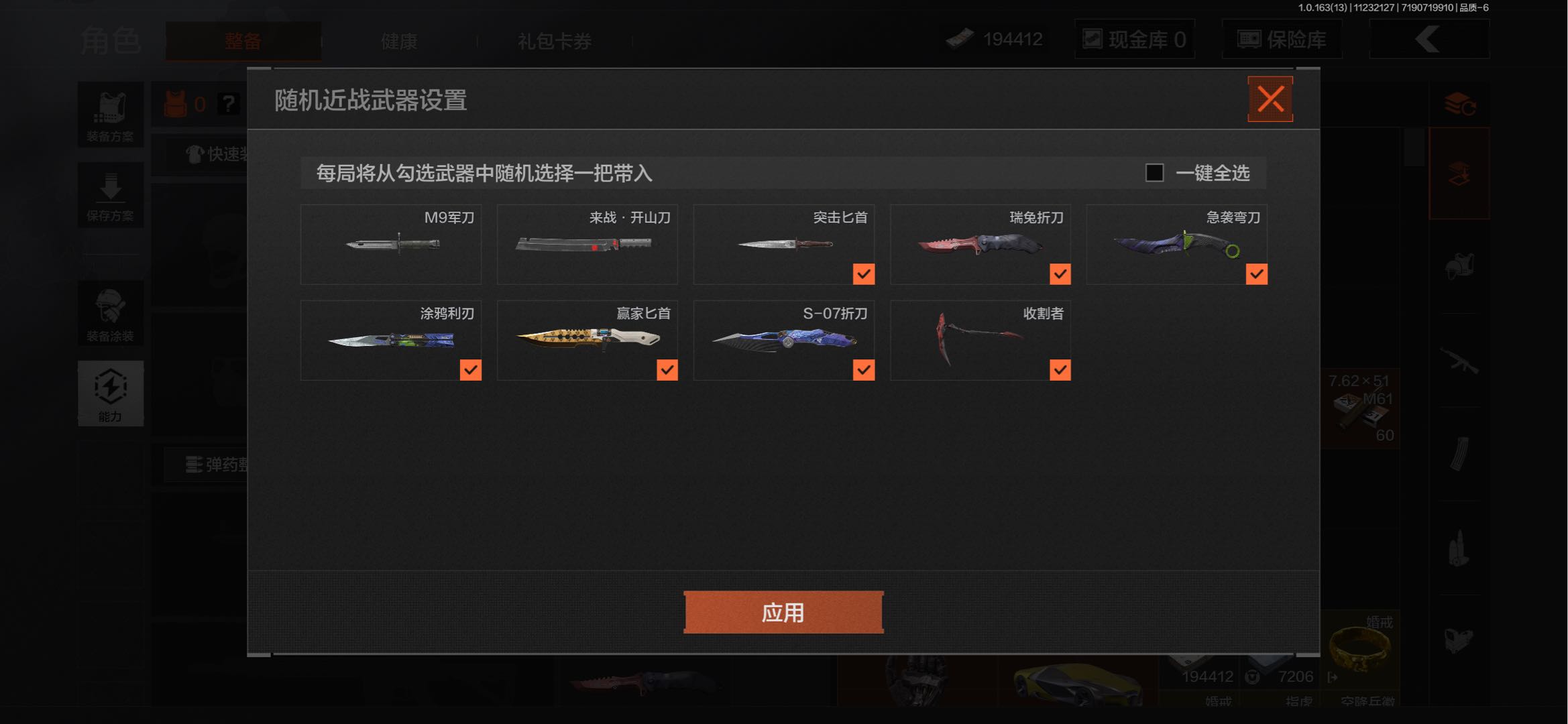The width and height of the screenshot is (1568, 724).
Task: Toggle the 赢家匕首 checkbox off
Action: pyautogui.click(x=667, y=369)
